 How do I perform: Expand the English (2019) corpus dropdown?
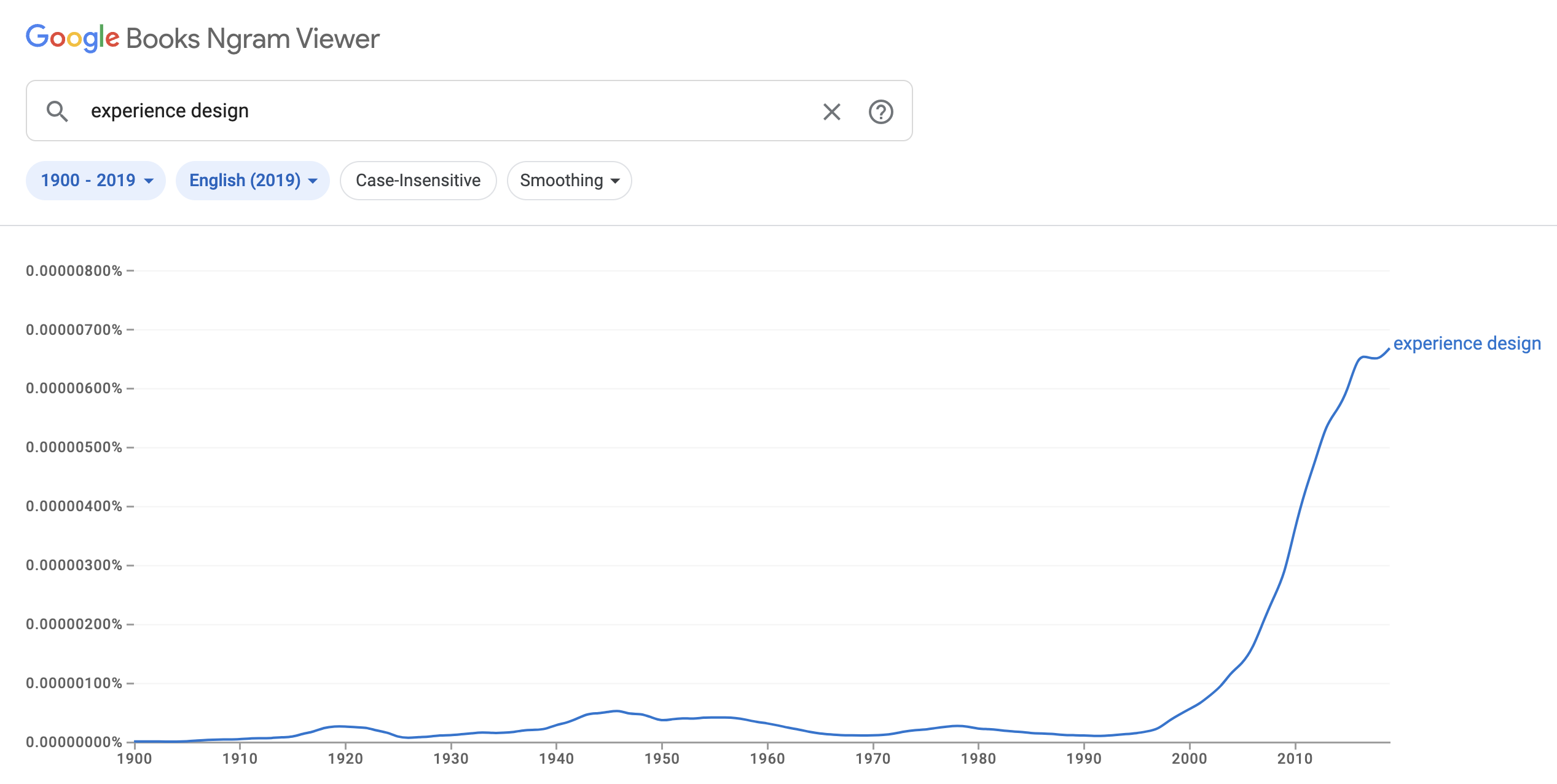tap(253, 181)
